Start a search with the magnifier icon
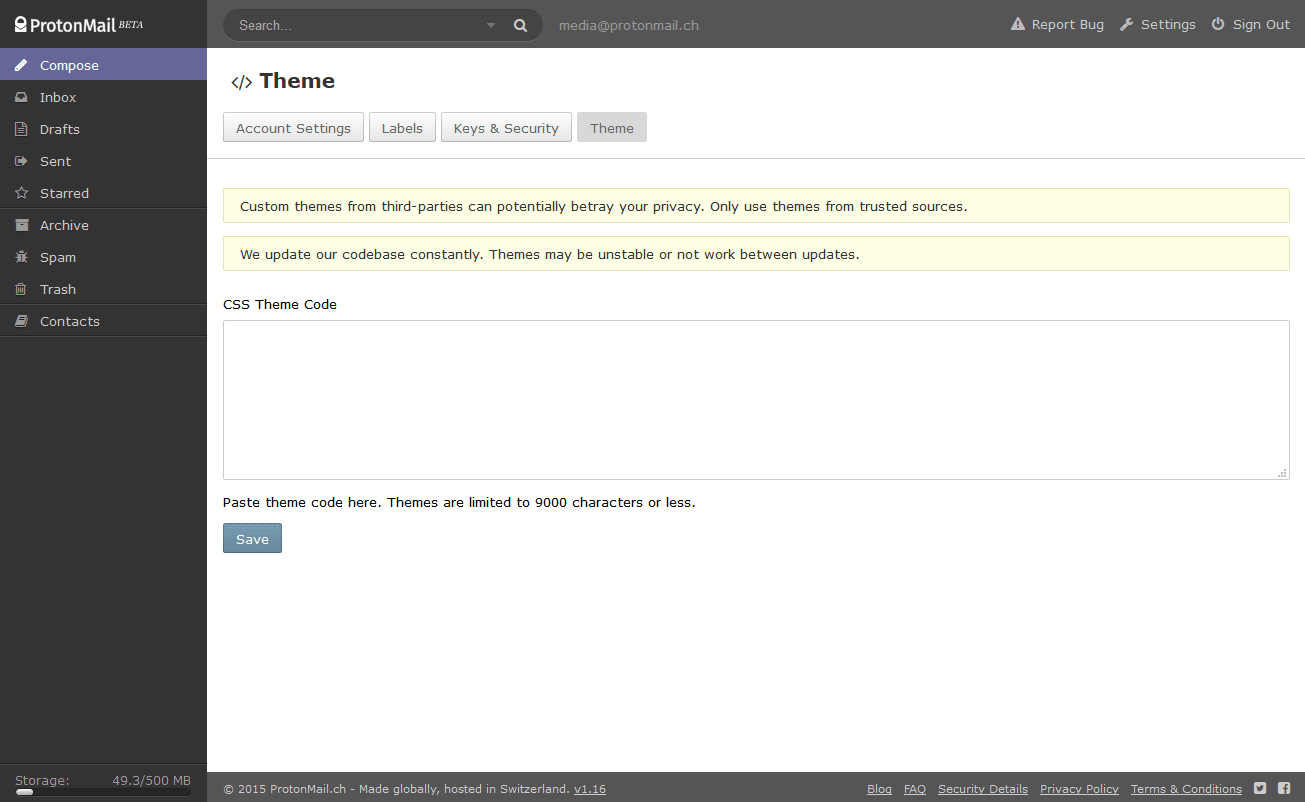 pos(520,24)
